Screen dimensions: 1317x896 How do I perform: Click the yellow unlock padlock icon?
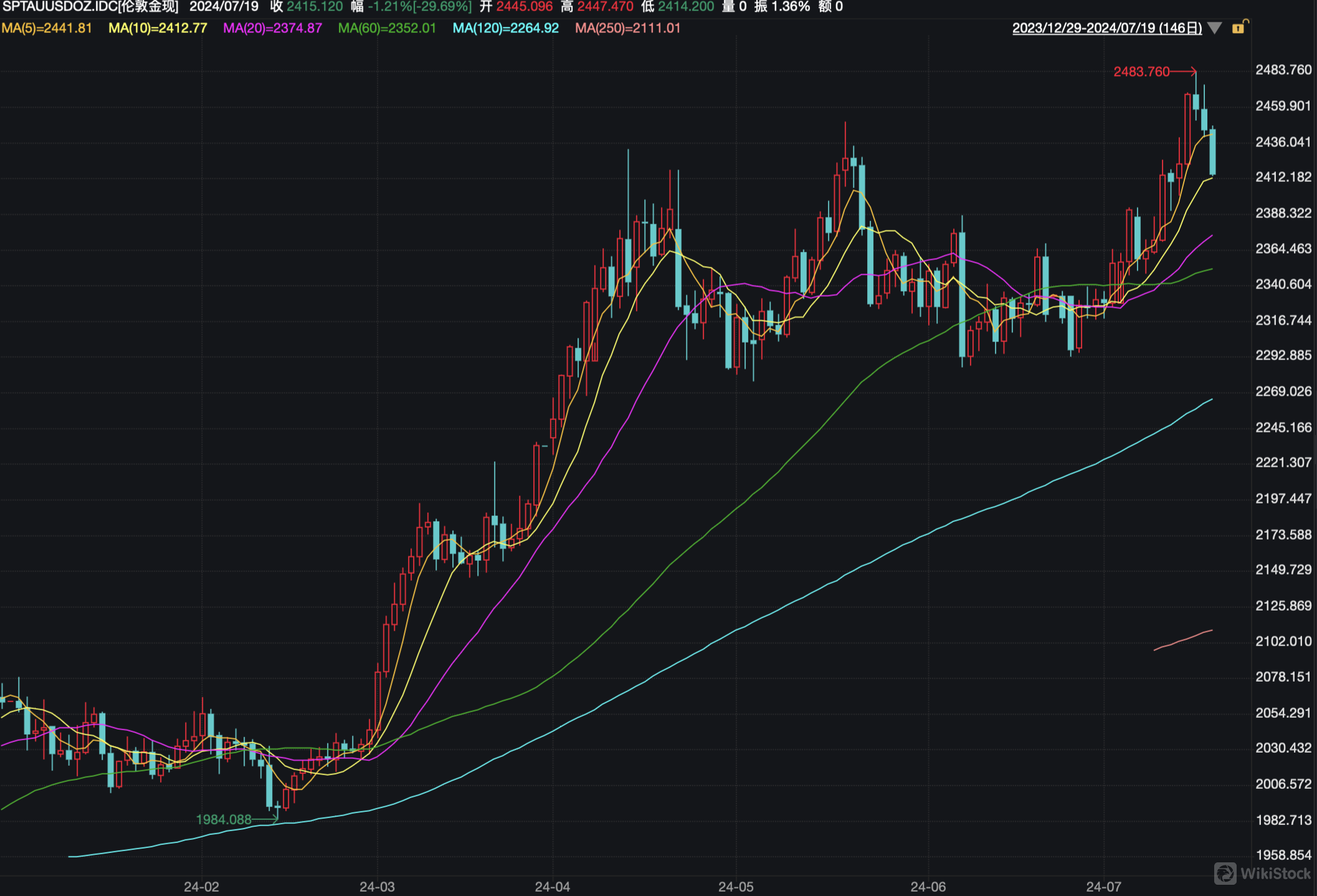(1239, 27)
